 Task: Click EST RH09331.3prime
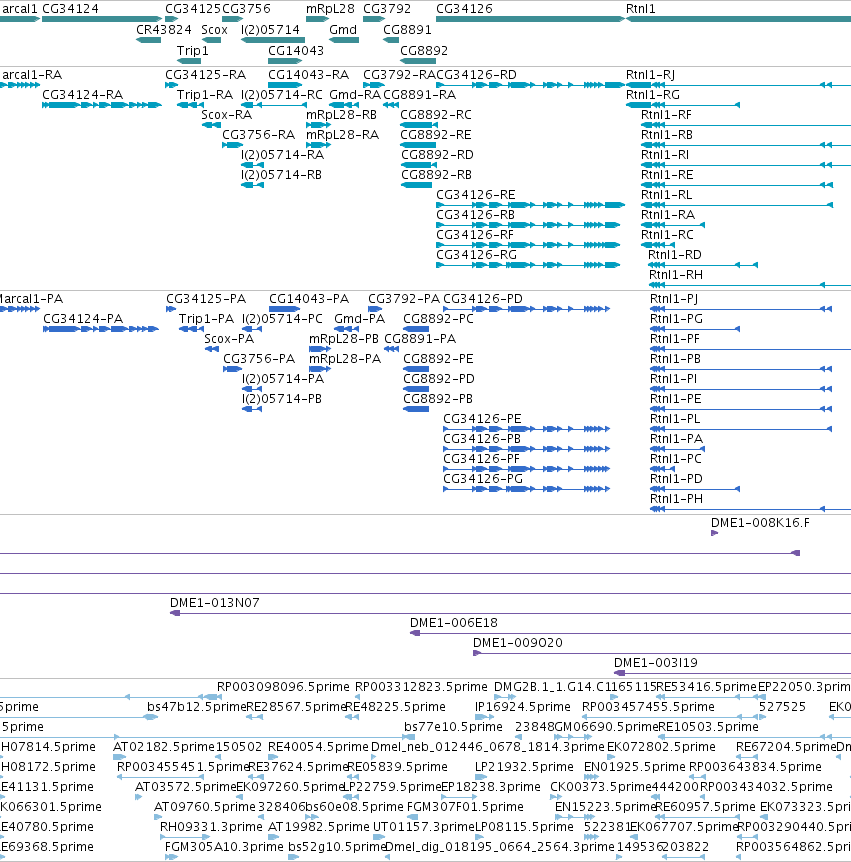(x=211, y=827)
